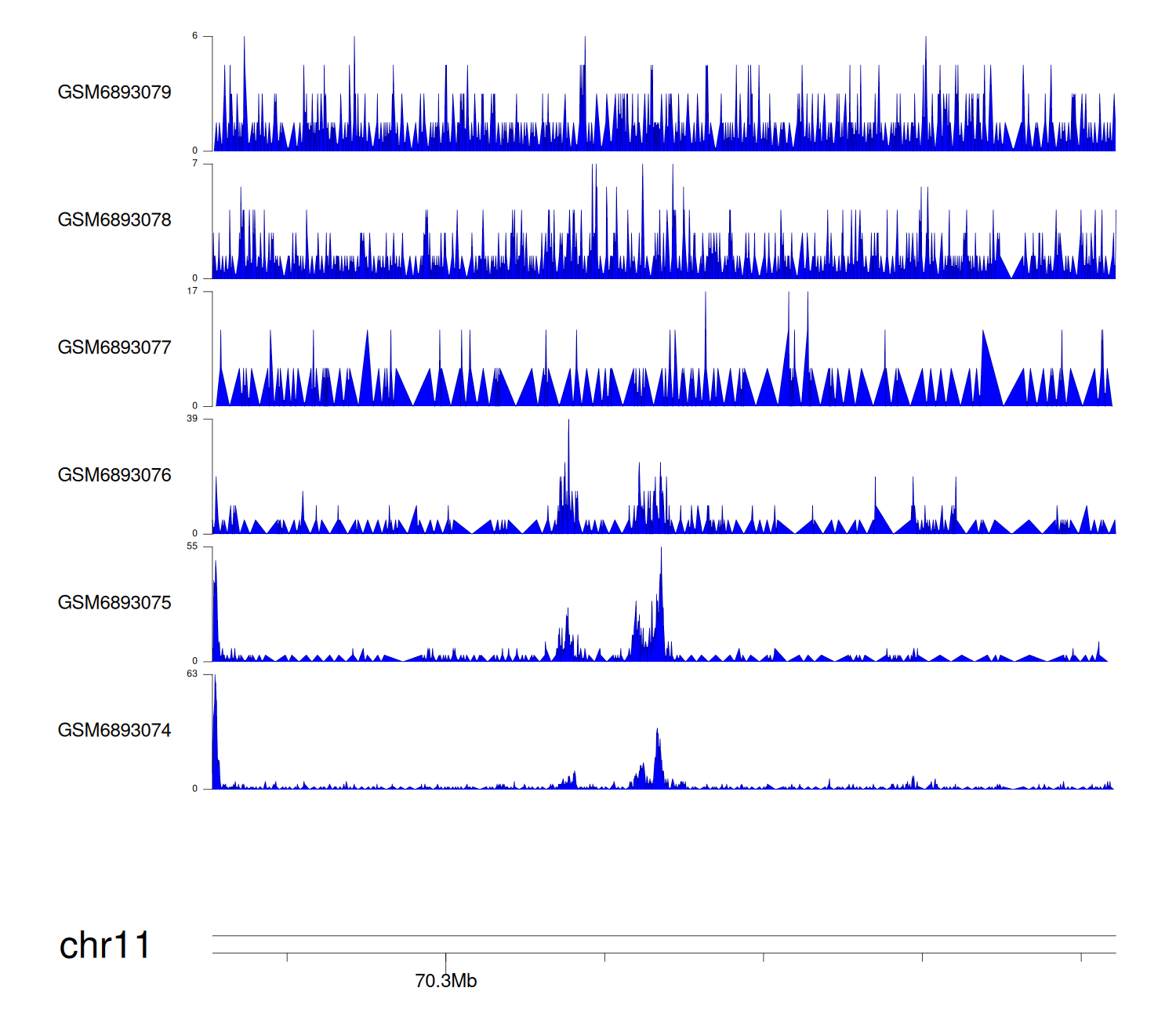Click the last tick mark on genomic axis
Screen dimensions: 1176x1035
point(1081,957)
